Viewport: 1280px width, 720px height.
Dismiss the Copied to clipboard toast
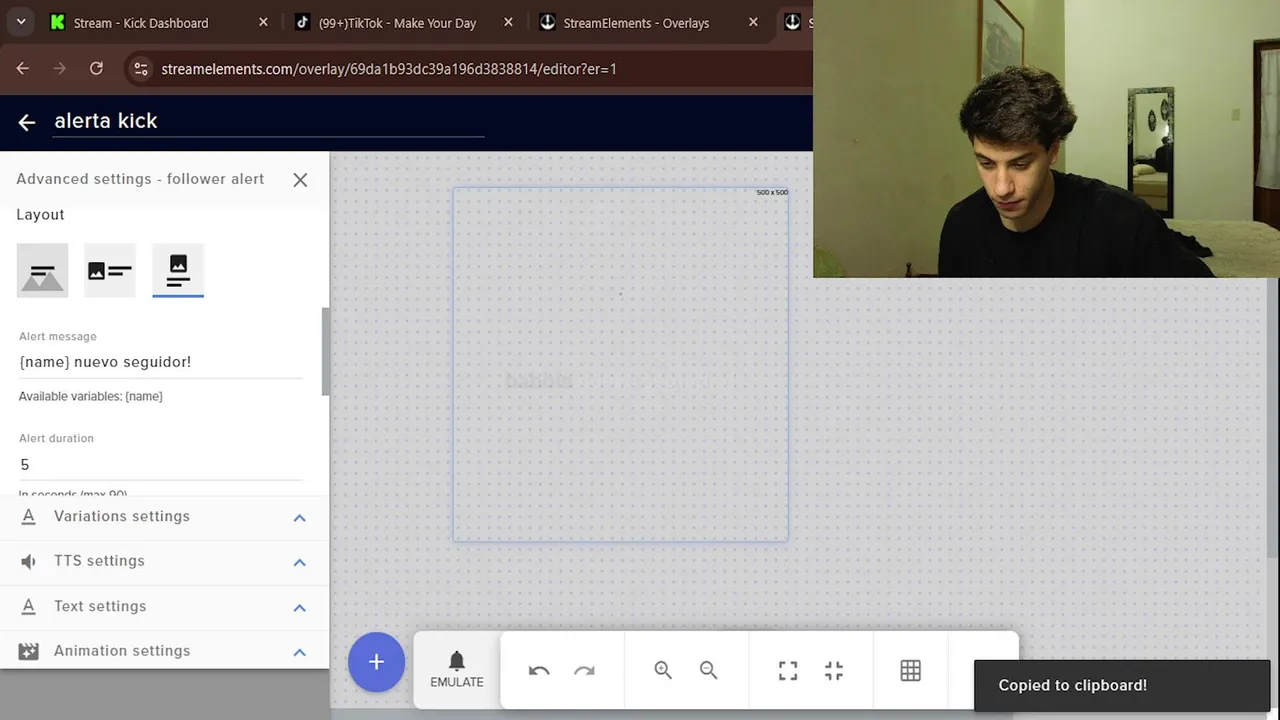1122,685
